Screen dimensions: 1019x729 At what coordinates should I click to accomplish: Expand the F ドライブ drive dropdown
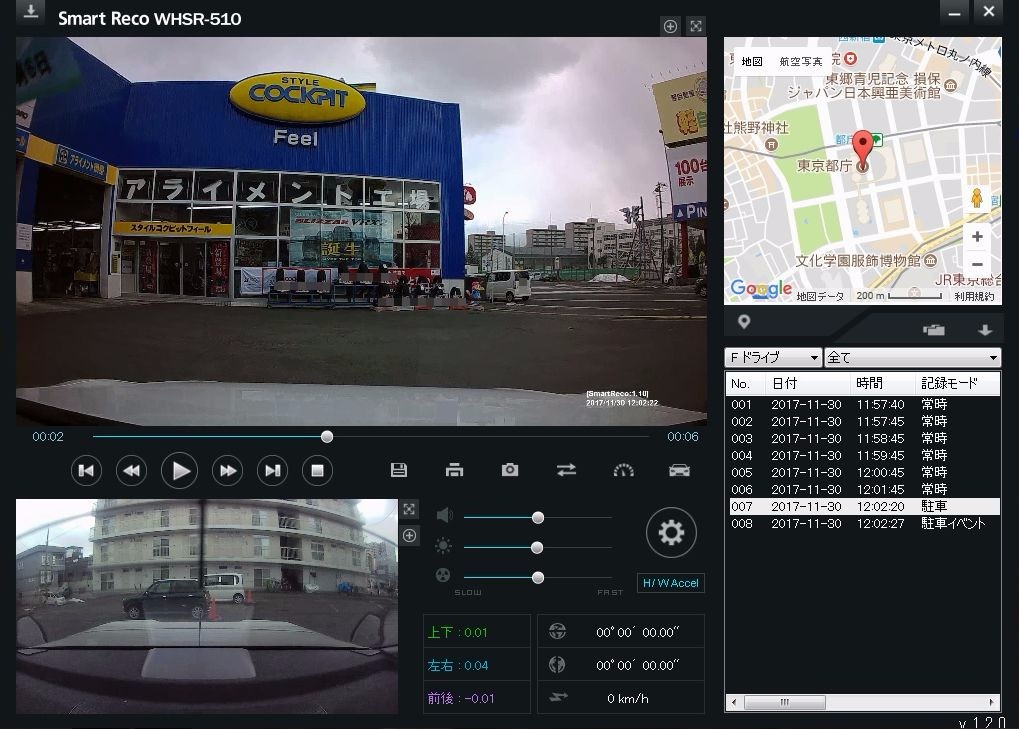pos(773,358)
